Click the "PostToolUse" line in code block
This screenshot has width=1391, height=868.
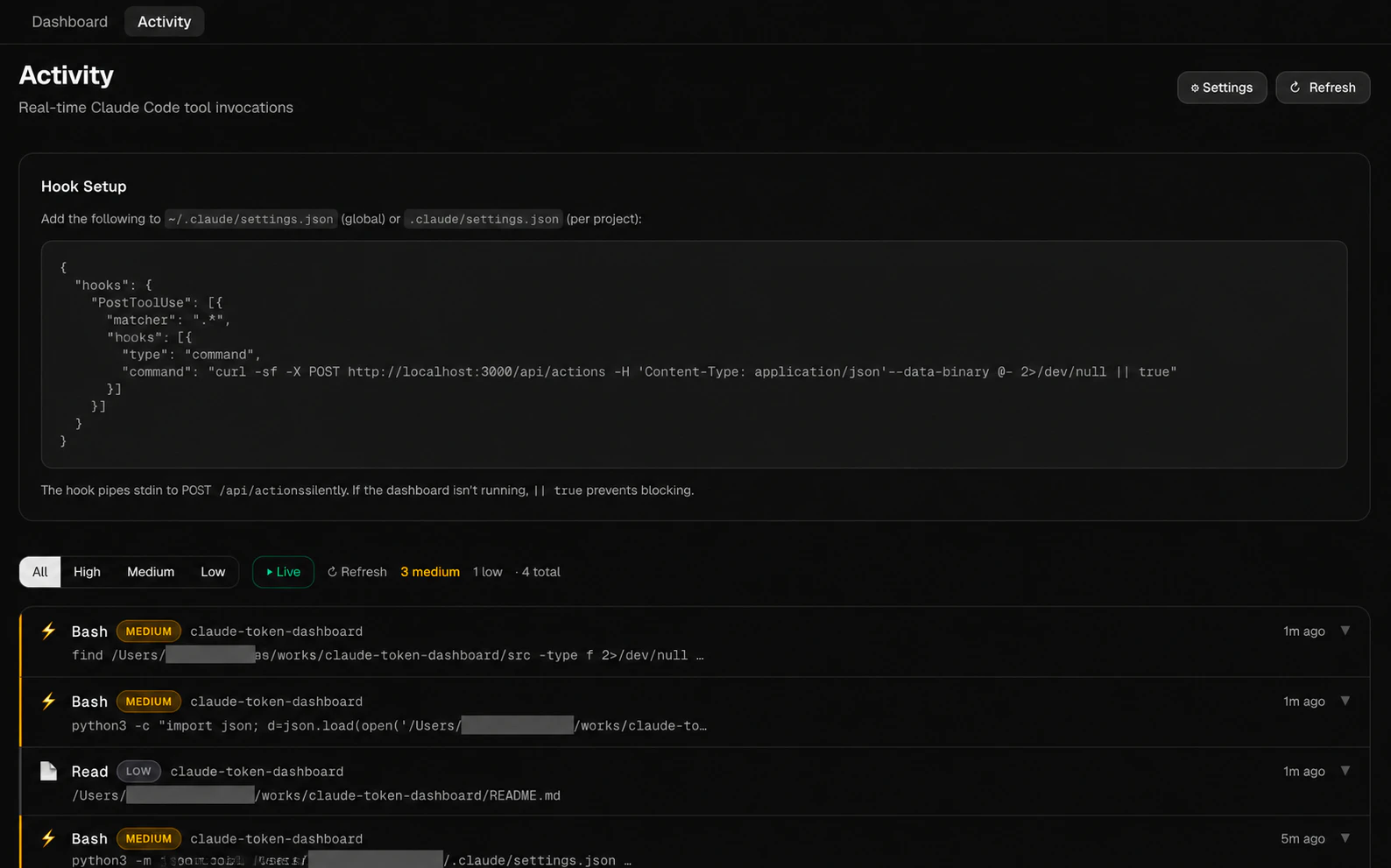click(157, 303)
